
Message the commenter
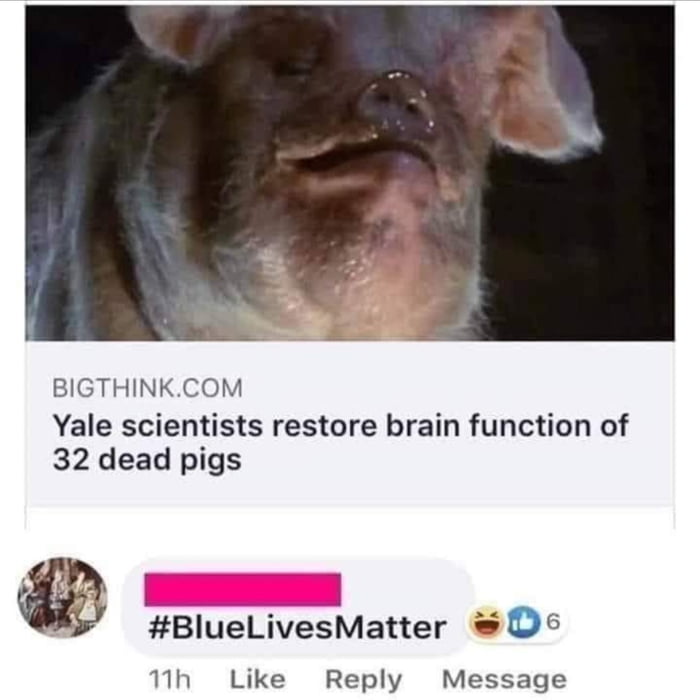pos(504,680)
